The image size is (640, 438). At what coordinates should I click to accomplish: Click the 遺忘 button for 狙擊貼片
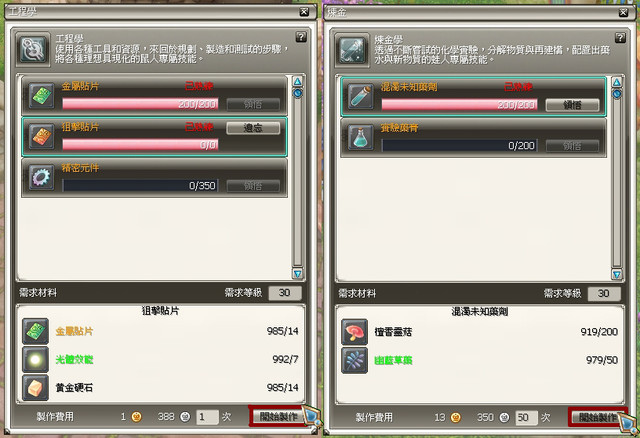253,128
